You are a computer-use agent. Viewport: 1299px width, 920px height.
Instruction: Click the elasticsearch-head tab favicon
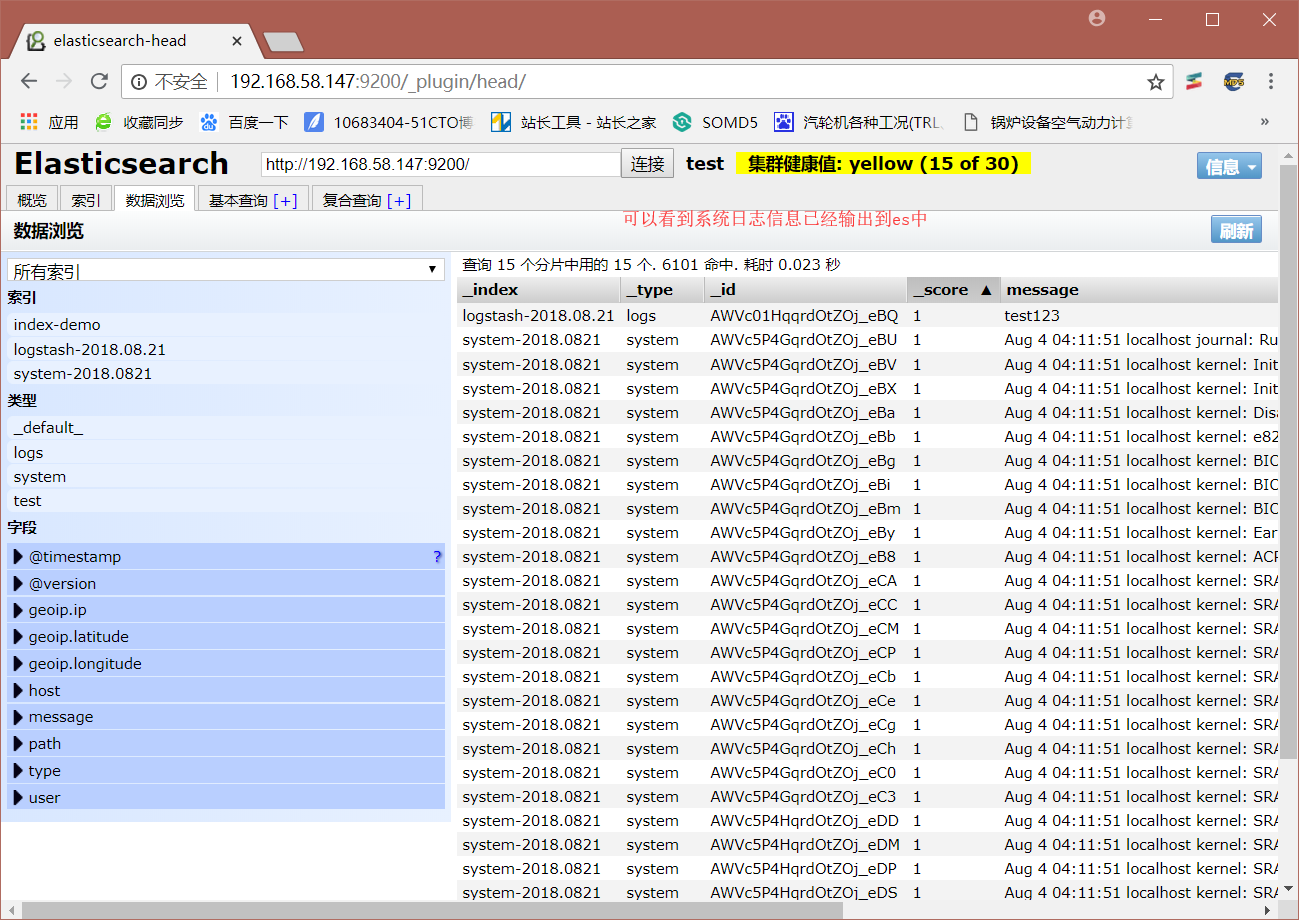(x=36, y=41)
